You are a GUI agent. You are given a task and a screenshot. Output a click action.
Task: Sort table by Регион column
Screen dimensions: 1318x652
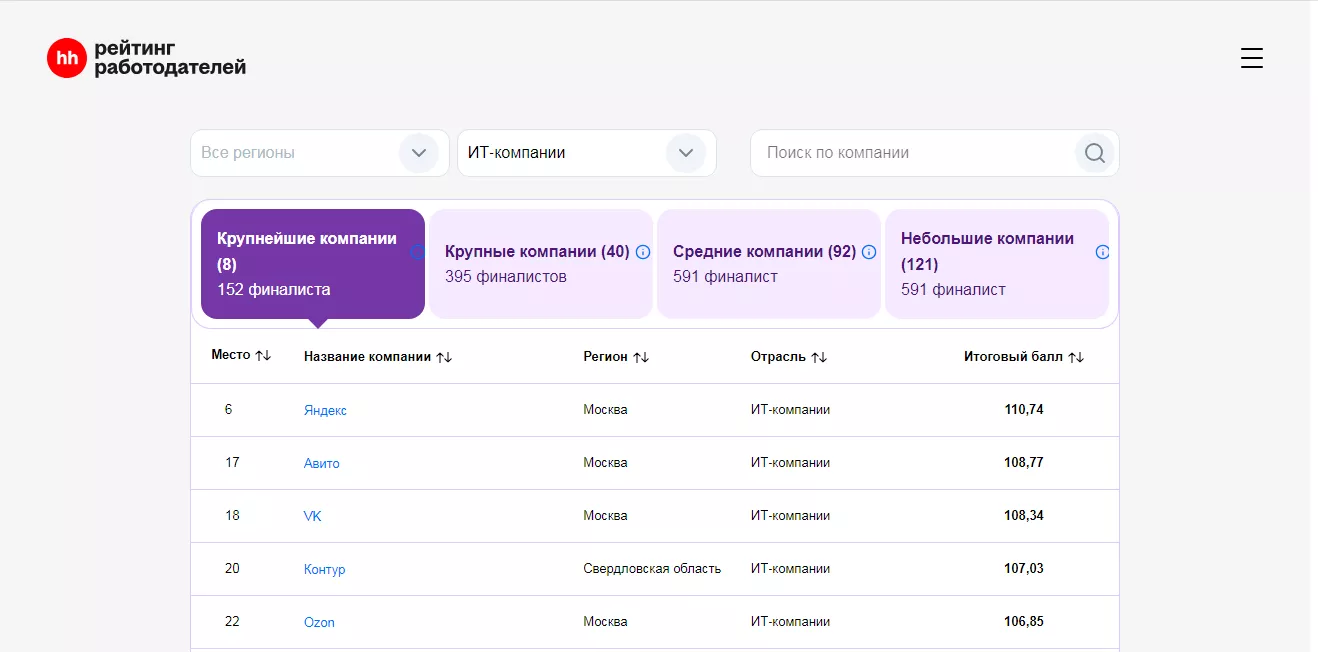click(641, 357)
